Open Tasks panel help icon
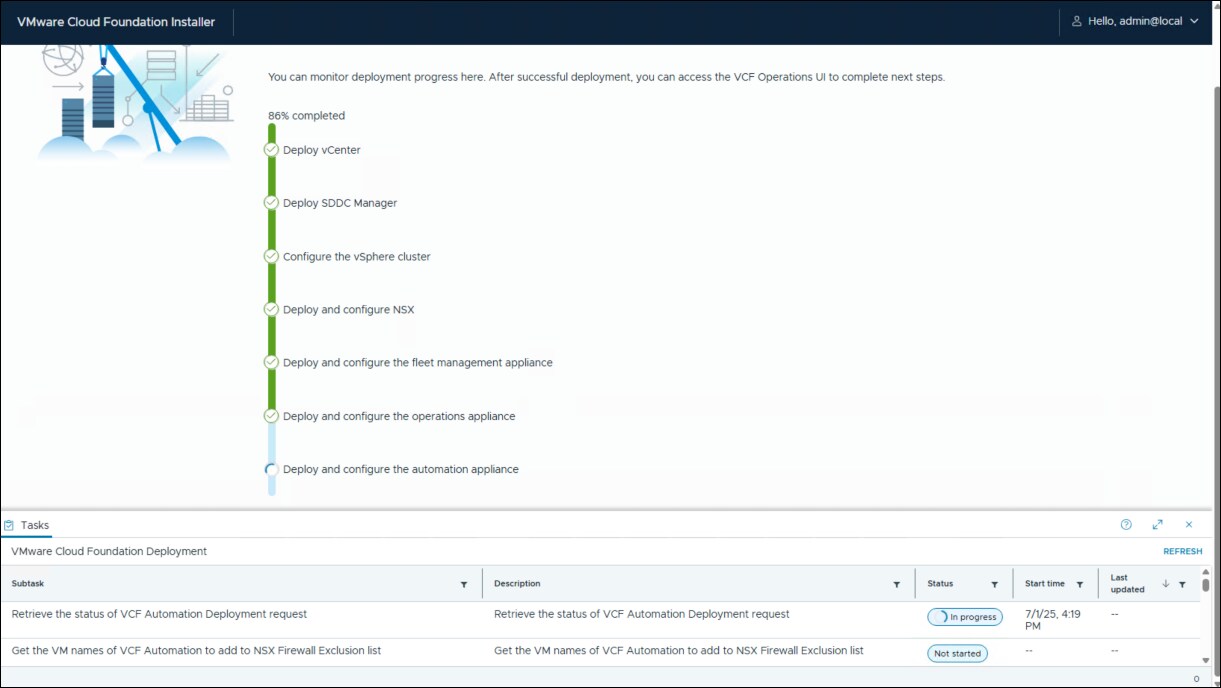 pos(1126,524)
